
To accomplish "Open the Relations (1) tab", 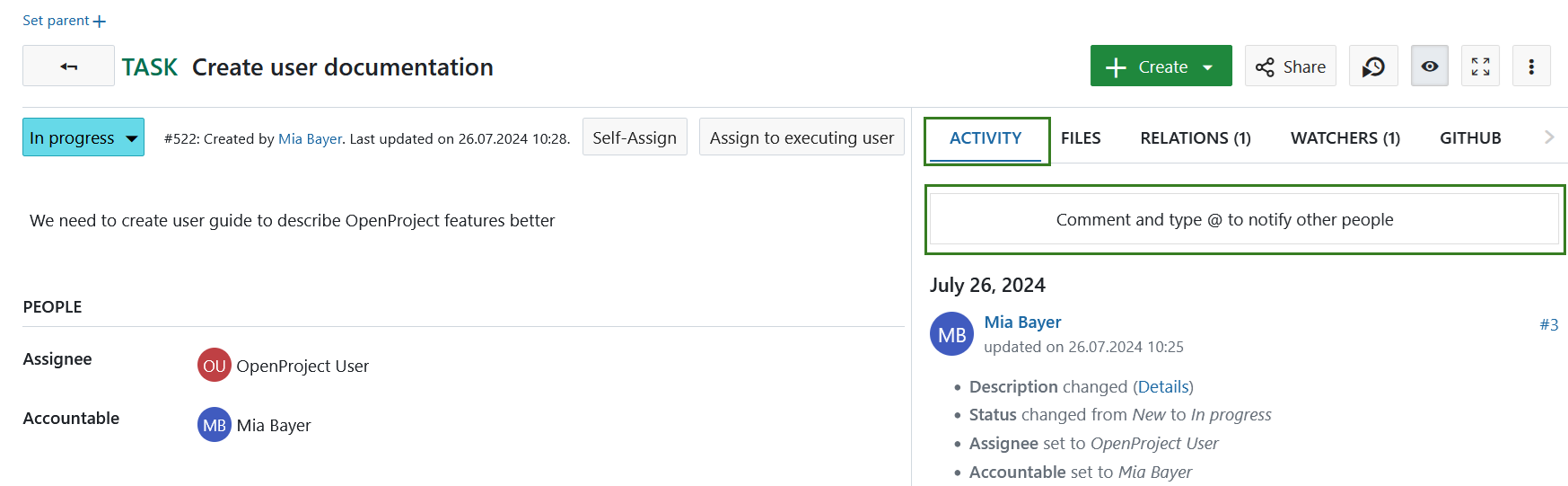I will [1195, 138].
